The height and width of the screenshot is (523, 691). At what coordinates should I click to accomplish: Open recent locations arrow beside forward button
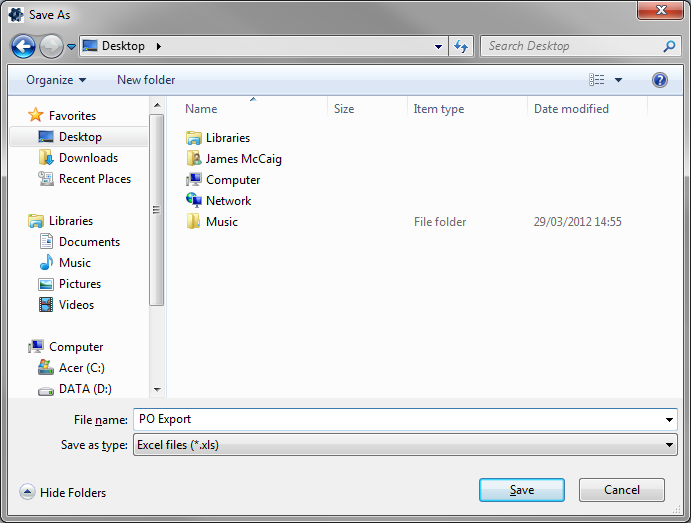click(71, 46)
